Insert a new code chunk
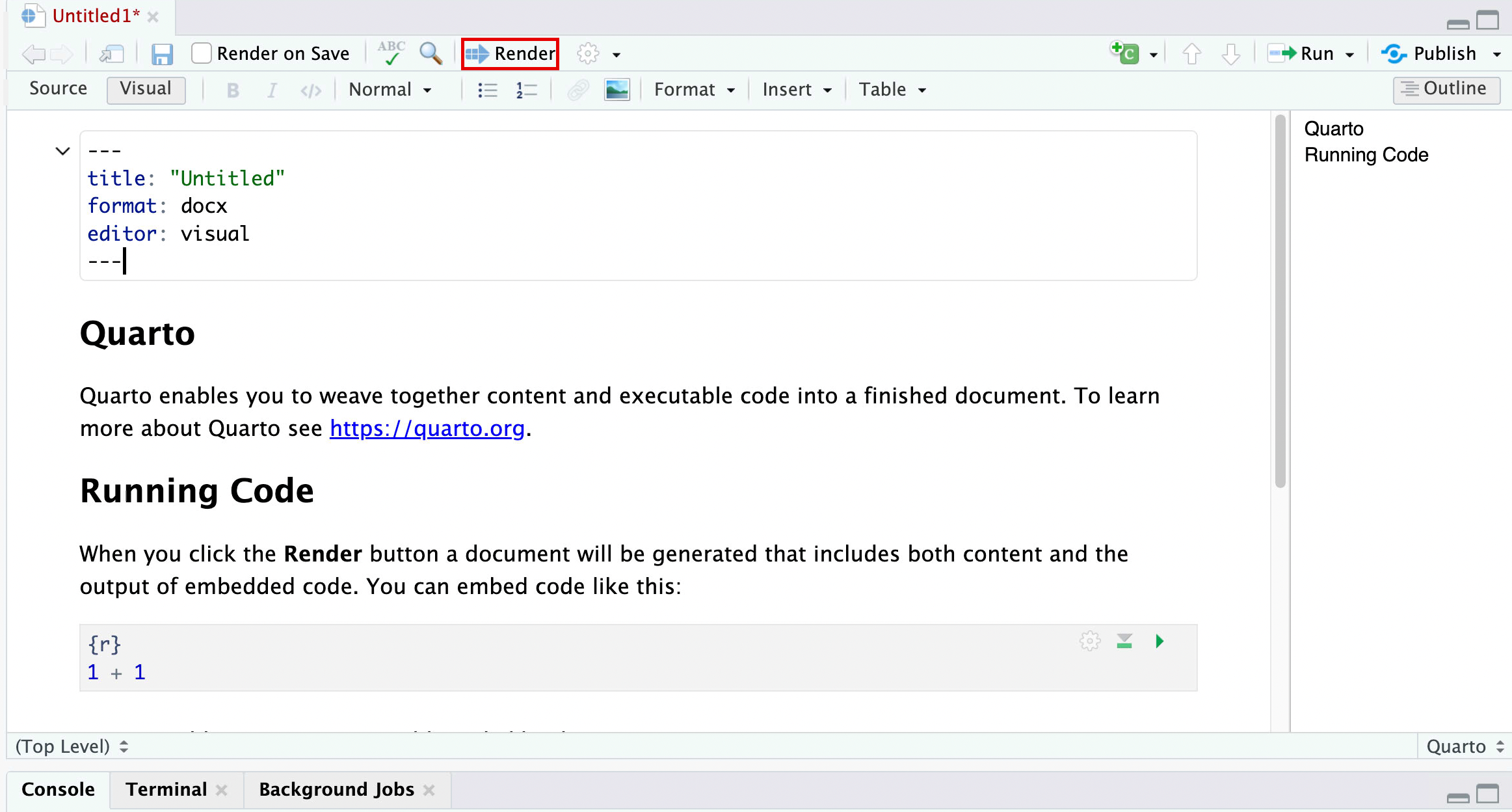The width and height of the screenshot is (1512, 812). (1125, 53)
